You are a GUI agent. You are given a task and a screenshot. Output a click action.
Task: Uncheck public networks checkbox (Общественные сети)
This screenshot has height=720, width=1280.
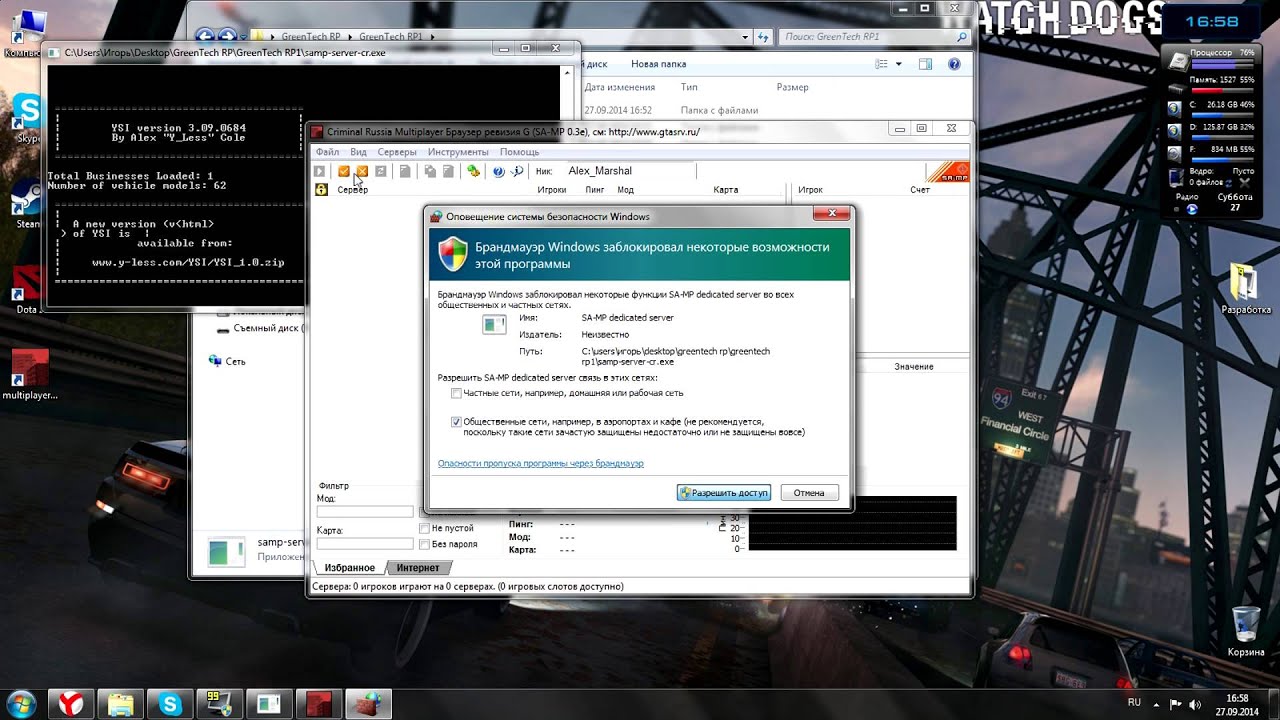coord(456,422)
